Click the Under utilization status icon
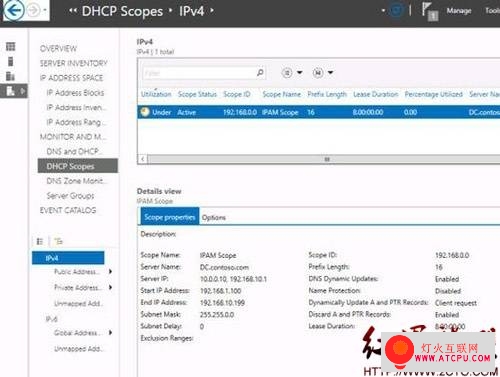Image resolution: width=500 pixels, height=377 pixels. click(145, 112)
